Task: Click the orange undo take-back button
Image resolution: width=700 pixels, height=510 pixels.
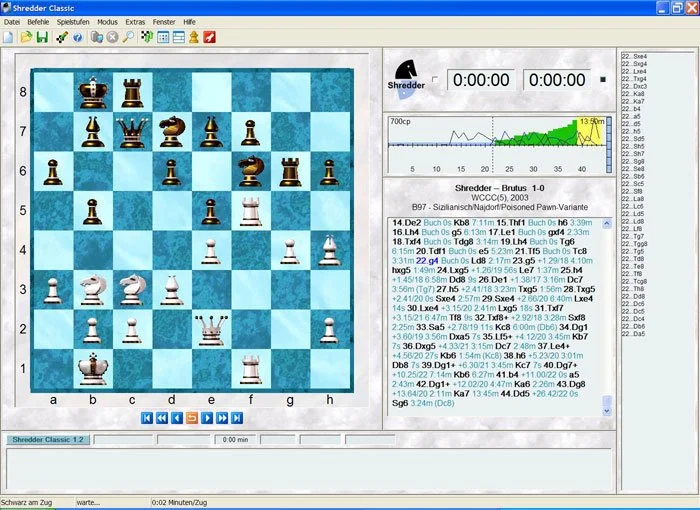Action: pyautogui.click(x=192, y=418)
